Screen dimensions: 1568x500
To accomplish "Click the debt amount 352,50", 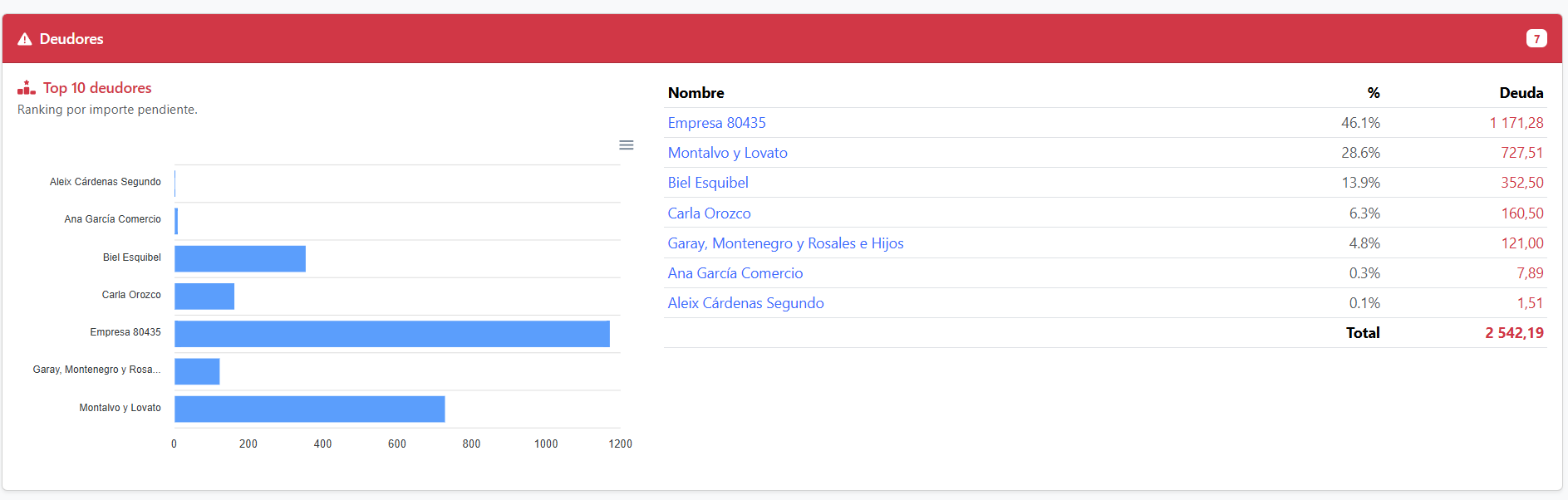I will (x=1522, y=183).
